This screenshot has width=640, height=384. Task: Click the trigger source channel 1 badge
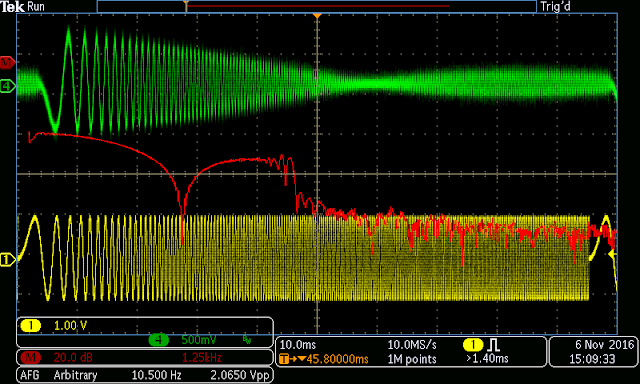pos(473,345)
